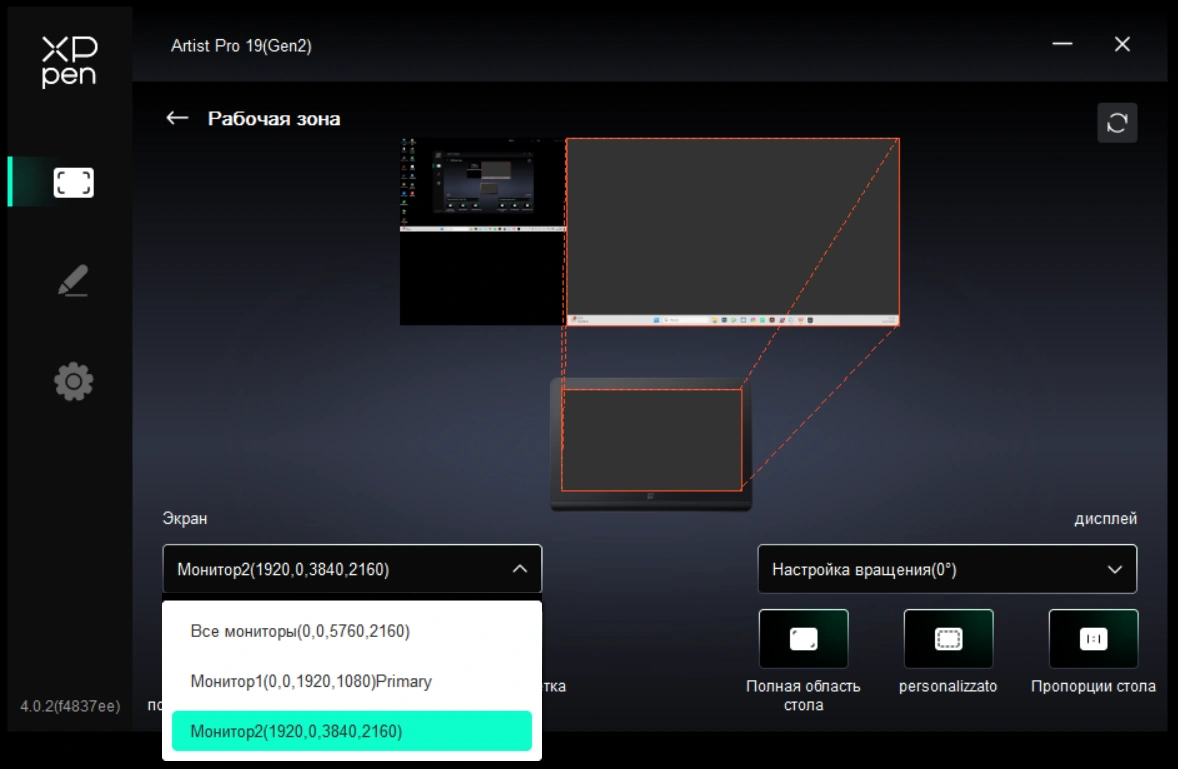Pick highlighted Монитор2(1920,0,3840,2160) list entry
1178x769 pixels.
click(352, 731)
